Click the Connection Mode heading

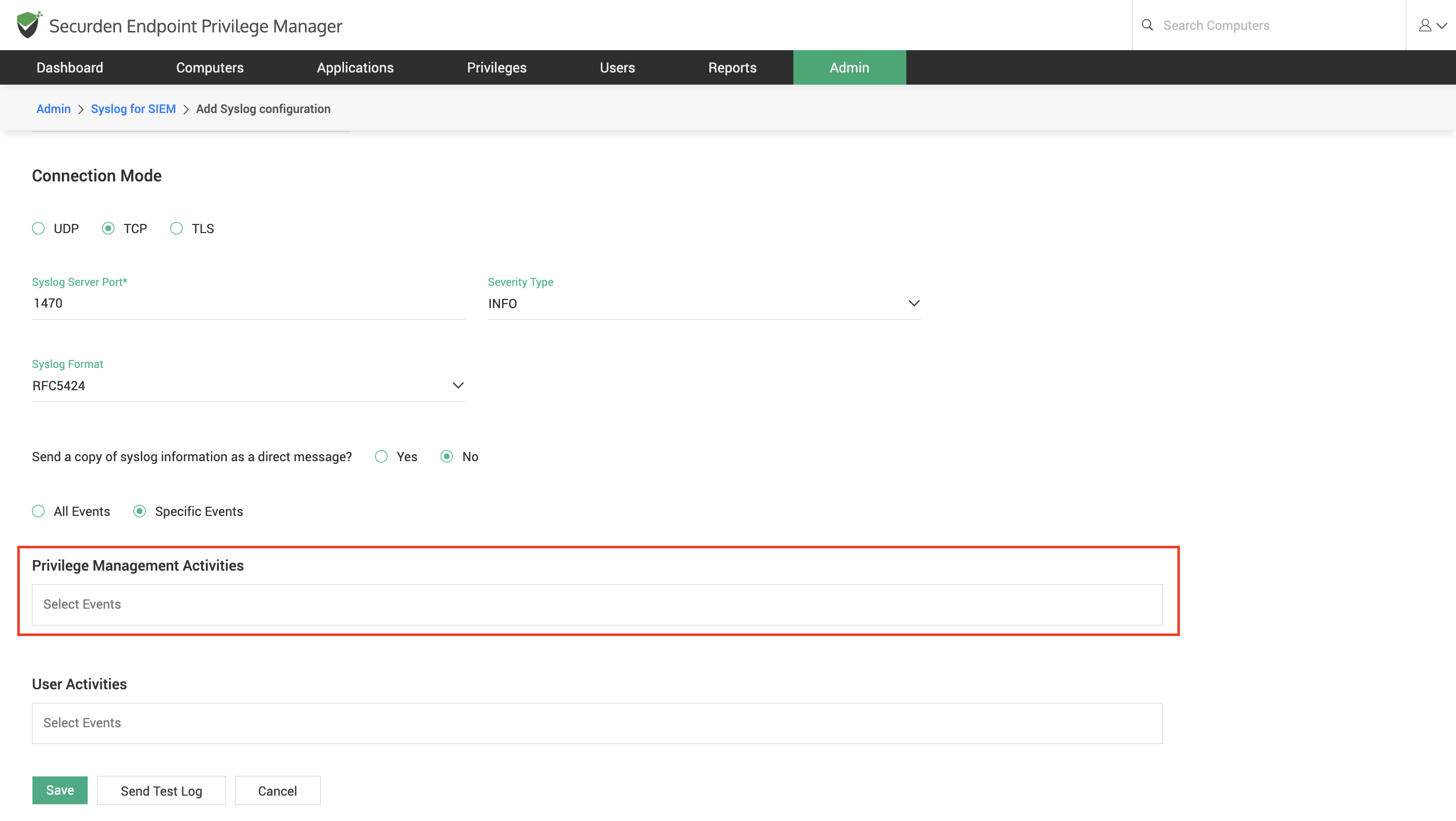click(x=97, y=176)
